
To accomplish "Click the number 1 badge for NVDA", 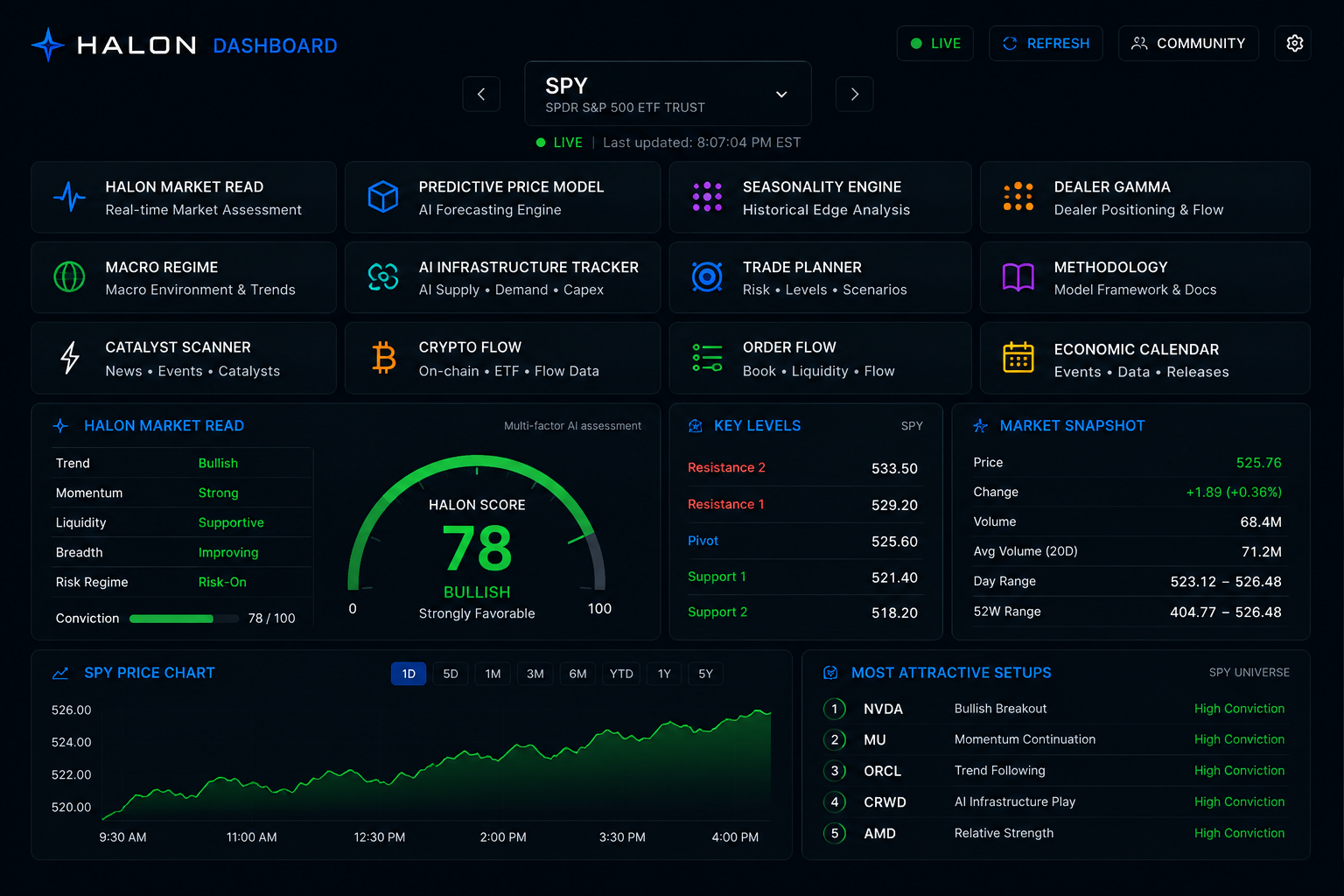I will click(x=835, y=709).
